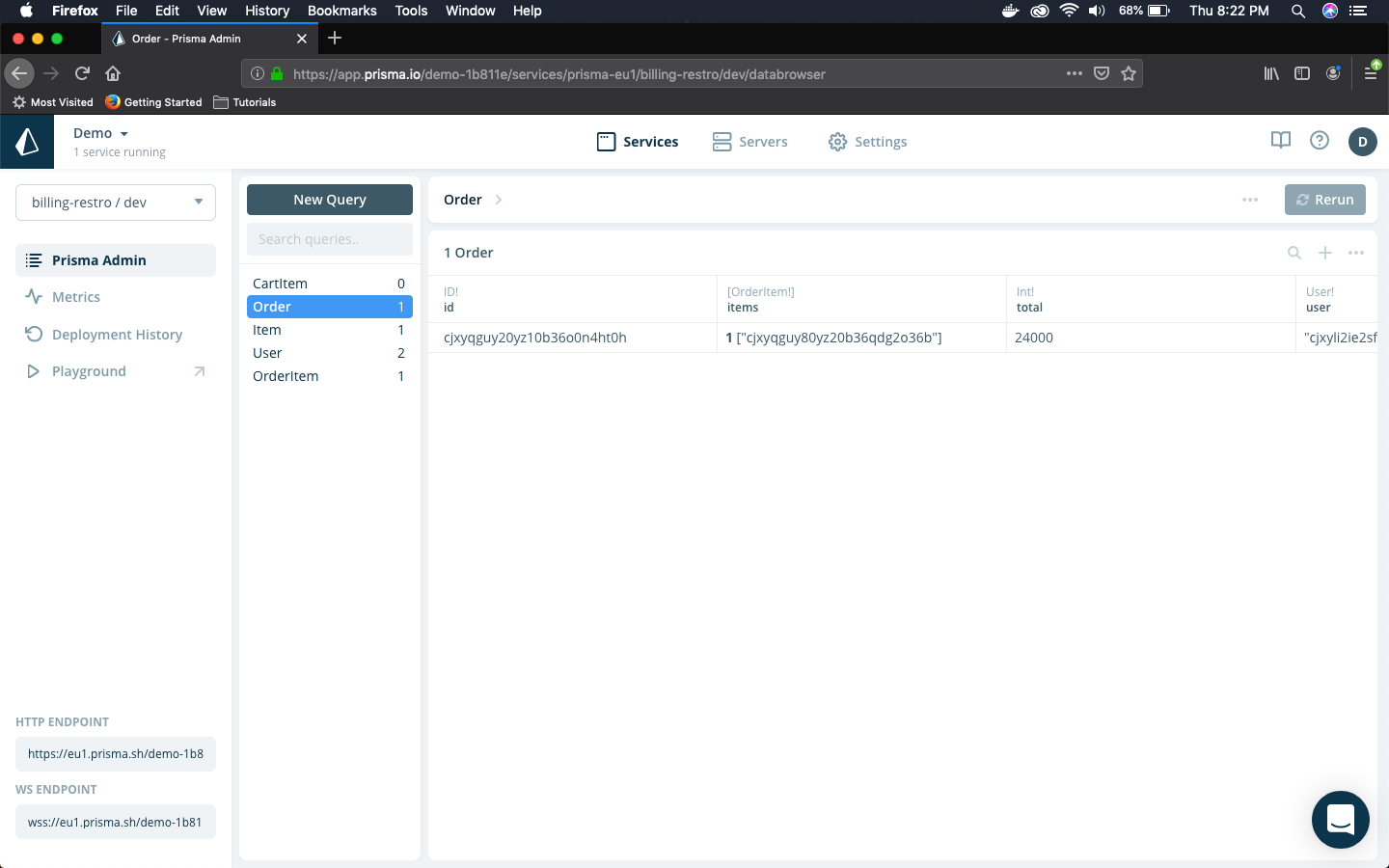
Task: Click the Prisma logo icon
Action: coord(27,142)
